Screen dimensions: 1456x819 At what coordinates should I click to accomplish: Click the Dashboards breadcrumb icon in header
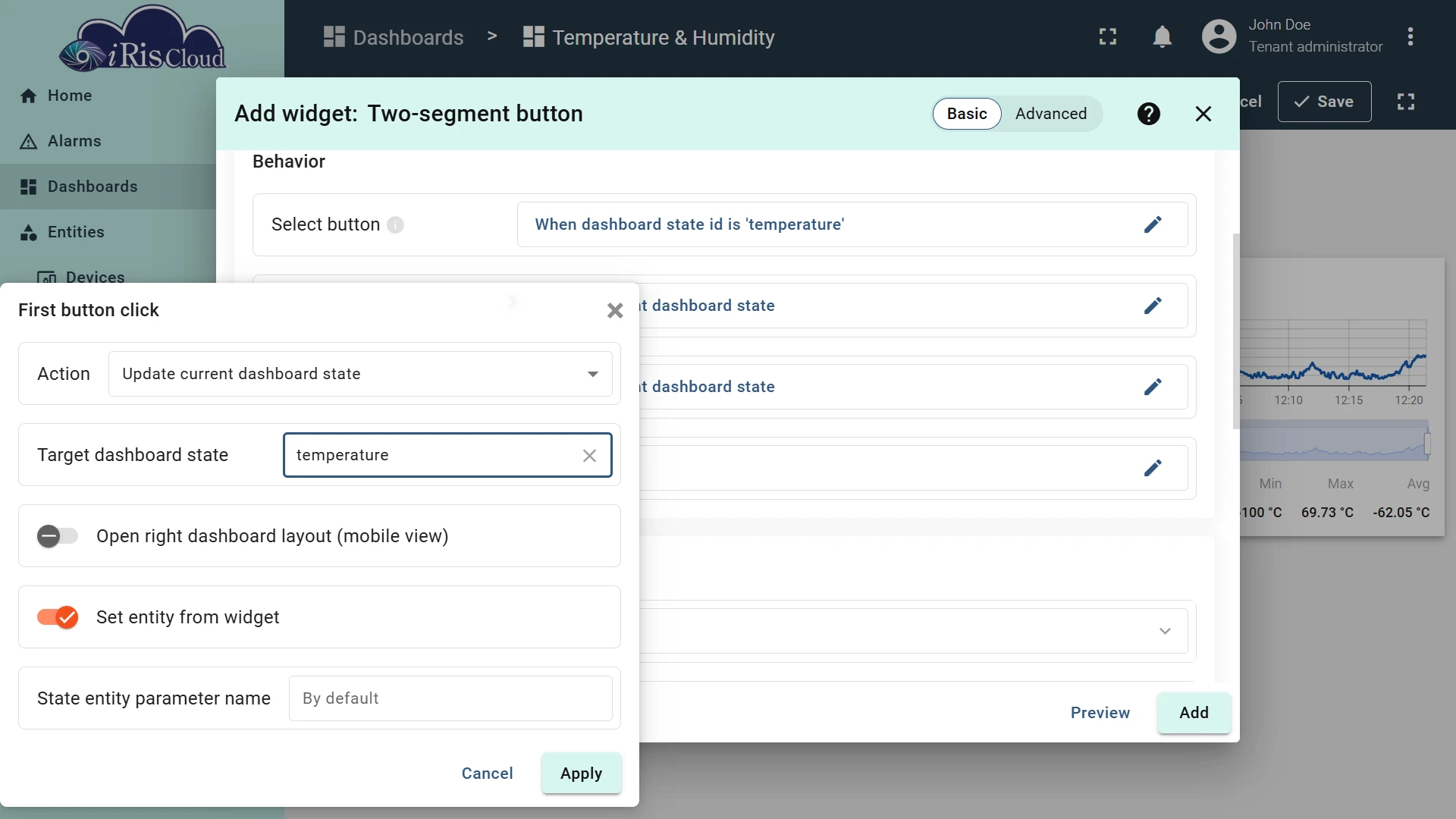[x=334, y=37]
